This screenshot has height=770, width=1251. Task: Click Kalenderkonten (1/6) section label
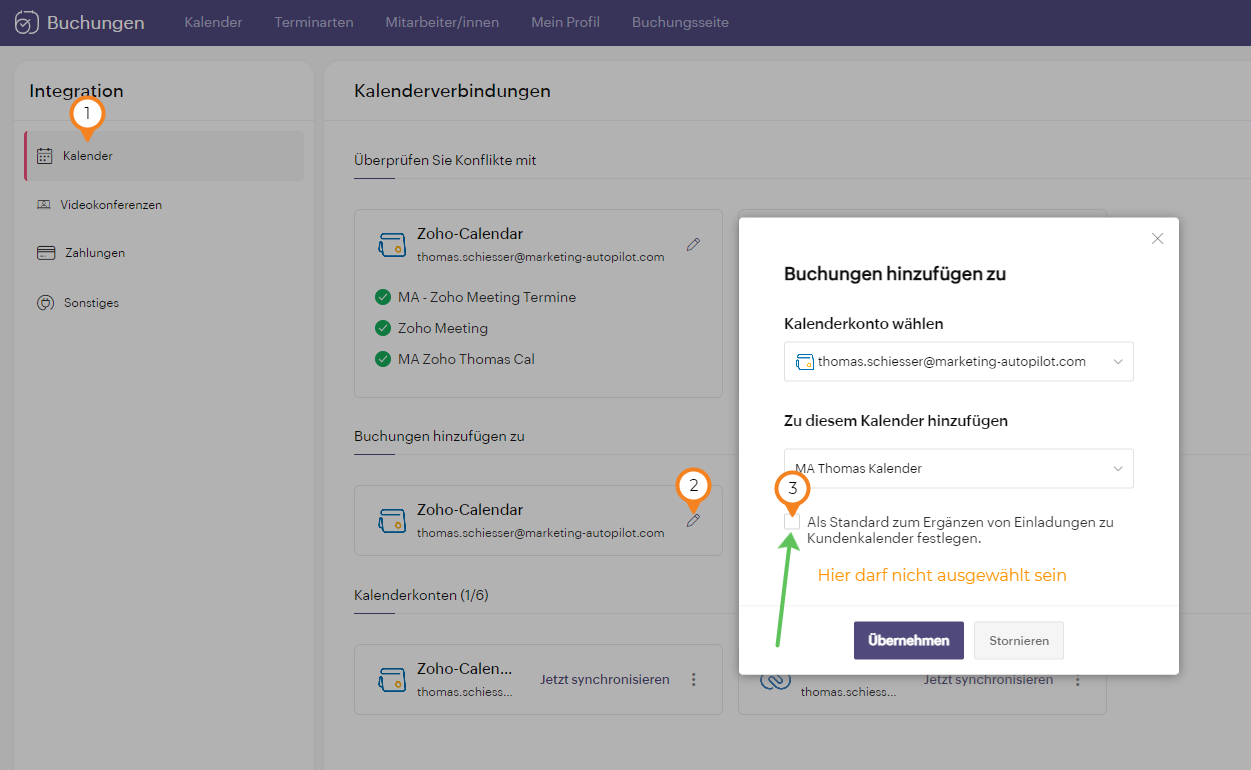coord(421,595)
